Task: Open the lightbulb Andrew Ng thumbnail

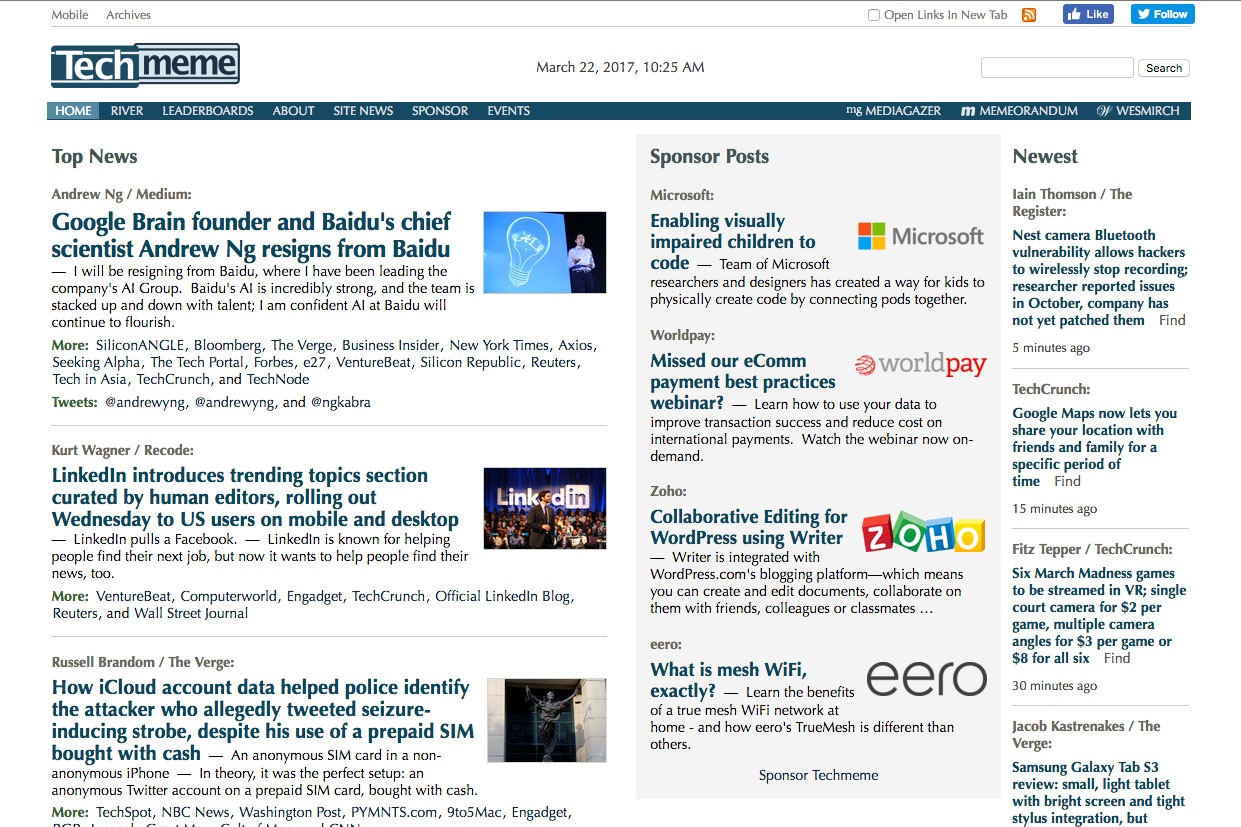Action: tap(544, 252)
